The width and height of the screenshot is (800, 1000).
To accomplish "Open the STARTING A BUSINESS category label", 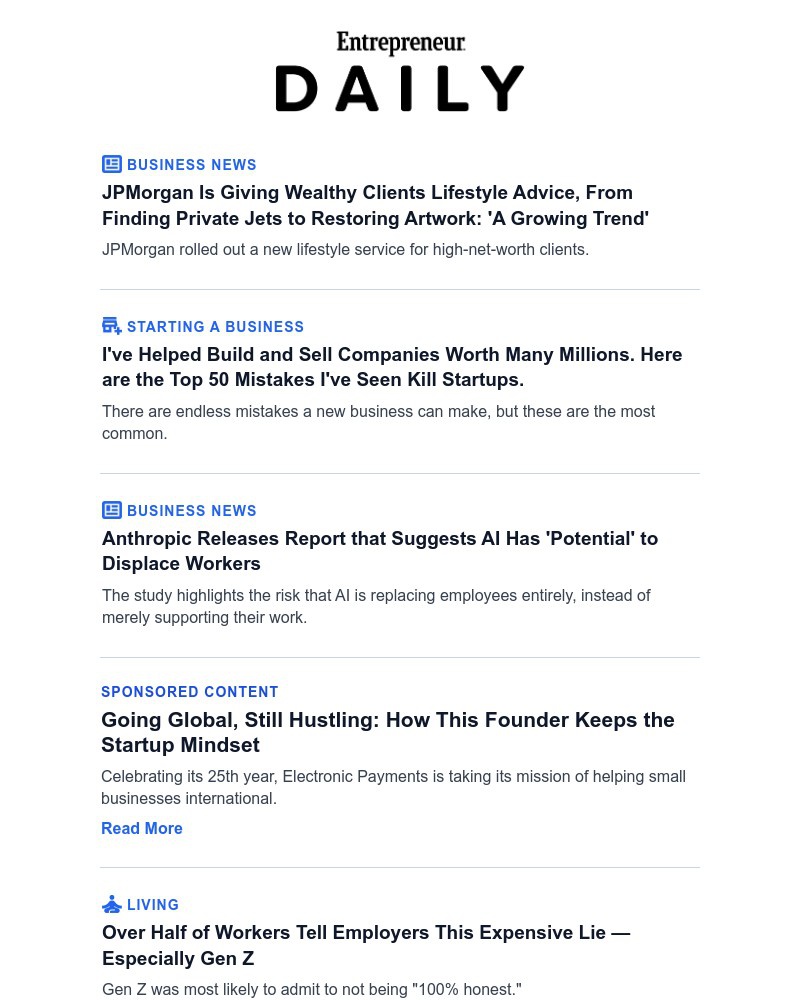I will point(215,327).
